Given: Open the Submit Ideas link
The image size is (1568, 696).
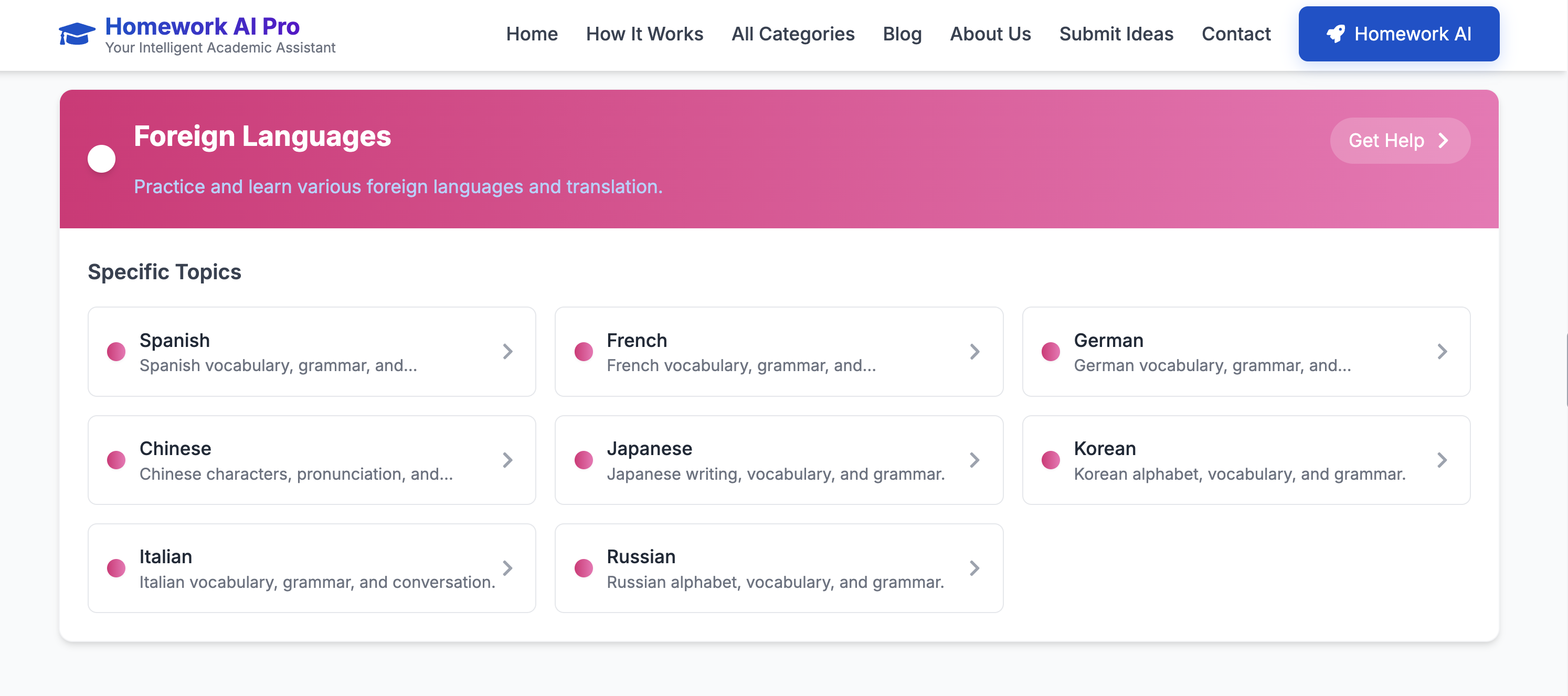Looking at the screenshot, I should click(1116, 34).
